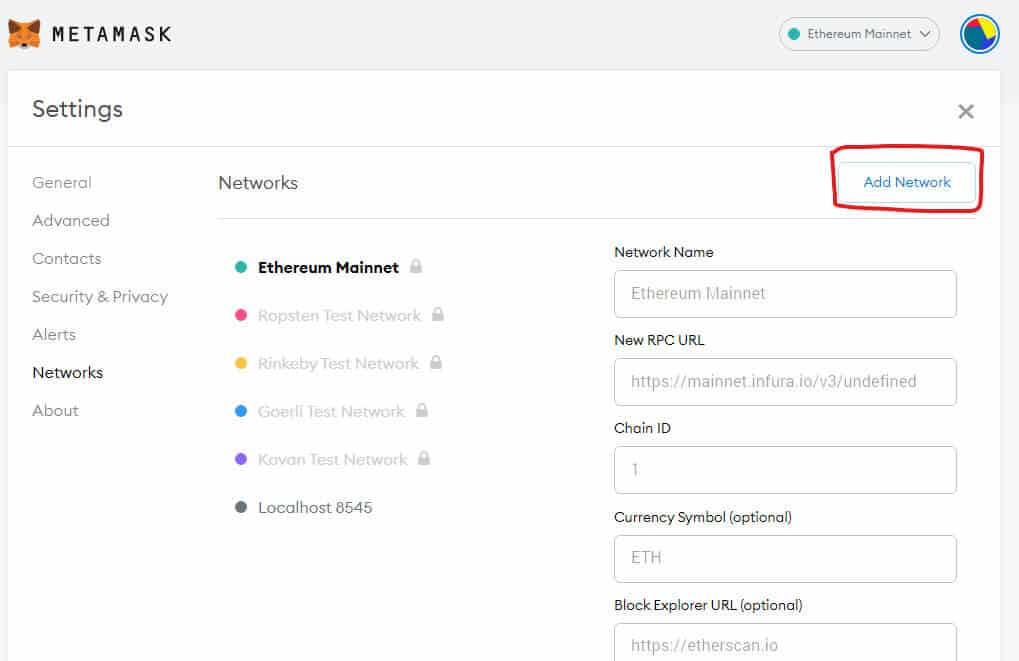
Task: Click the Add Network button
Action: [x=907, y=182]
